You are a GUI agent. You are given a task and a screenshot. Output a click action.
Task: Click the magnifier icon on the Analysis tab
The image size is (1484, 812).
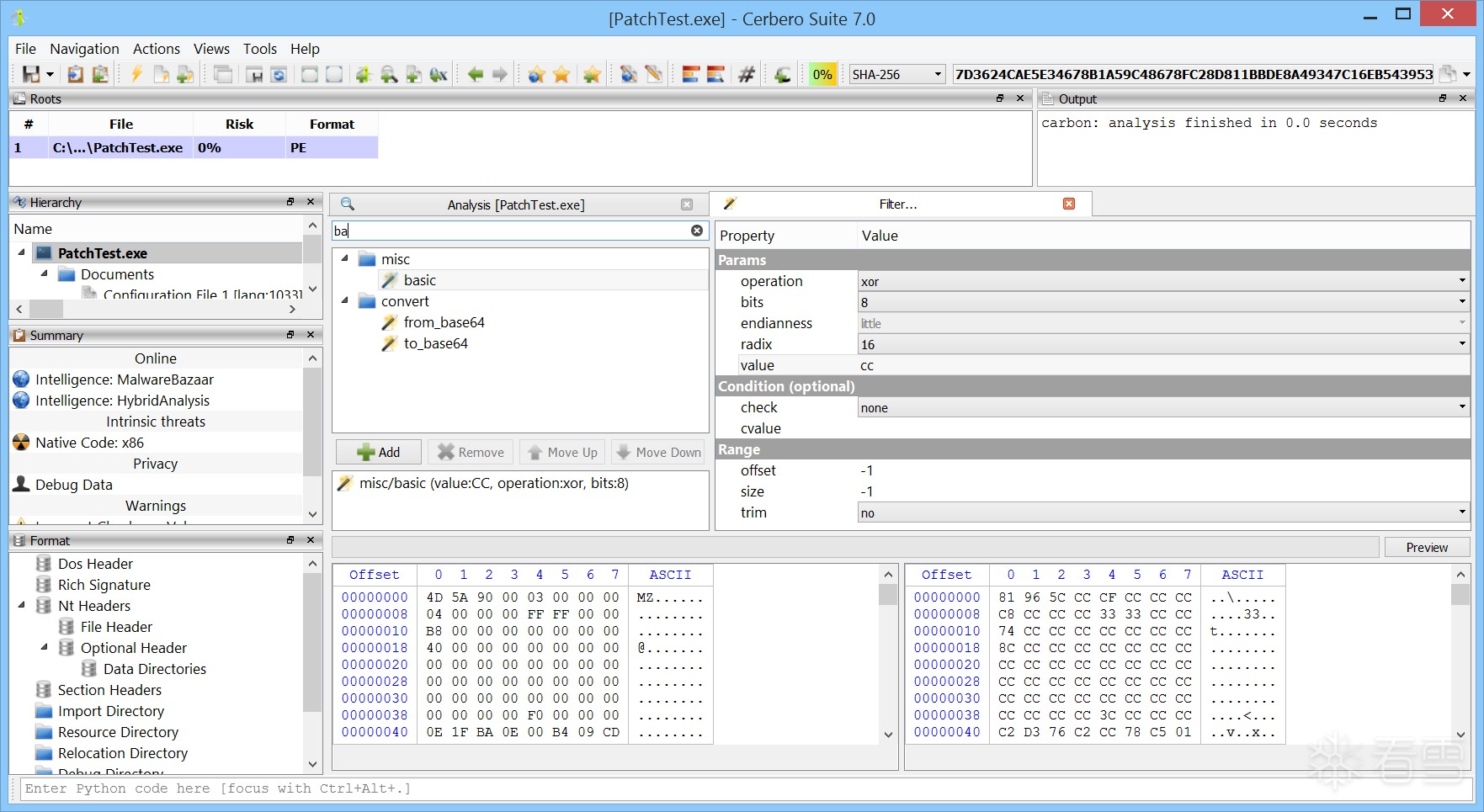click(x=348, y=204)
